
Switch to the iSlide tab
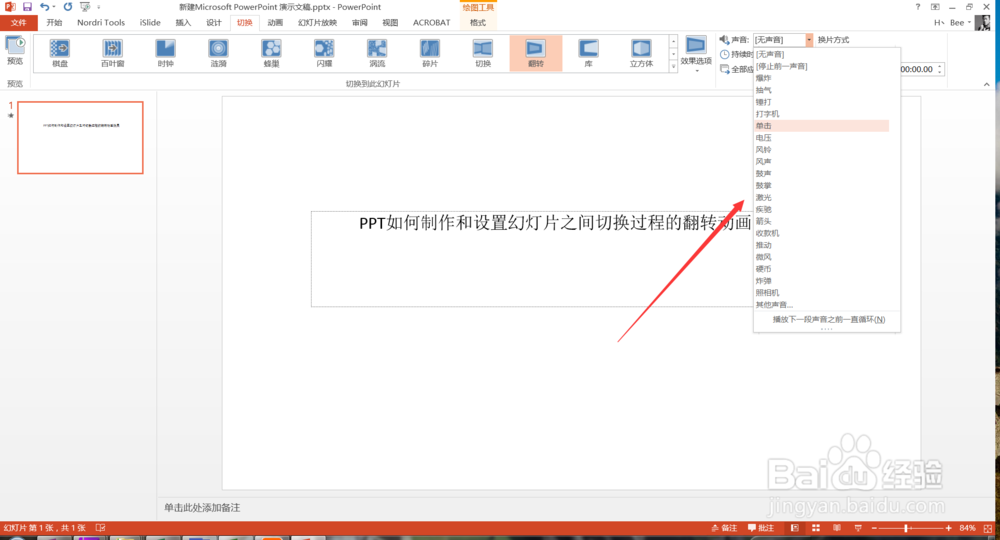(150, 22)
